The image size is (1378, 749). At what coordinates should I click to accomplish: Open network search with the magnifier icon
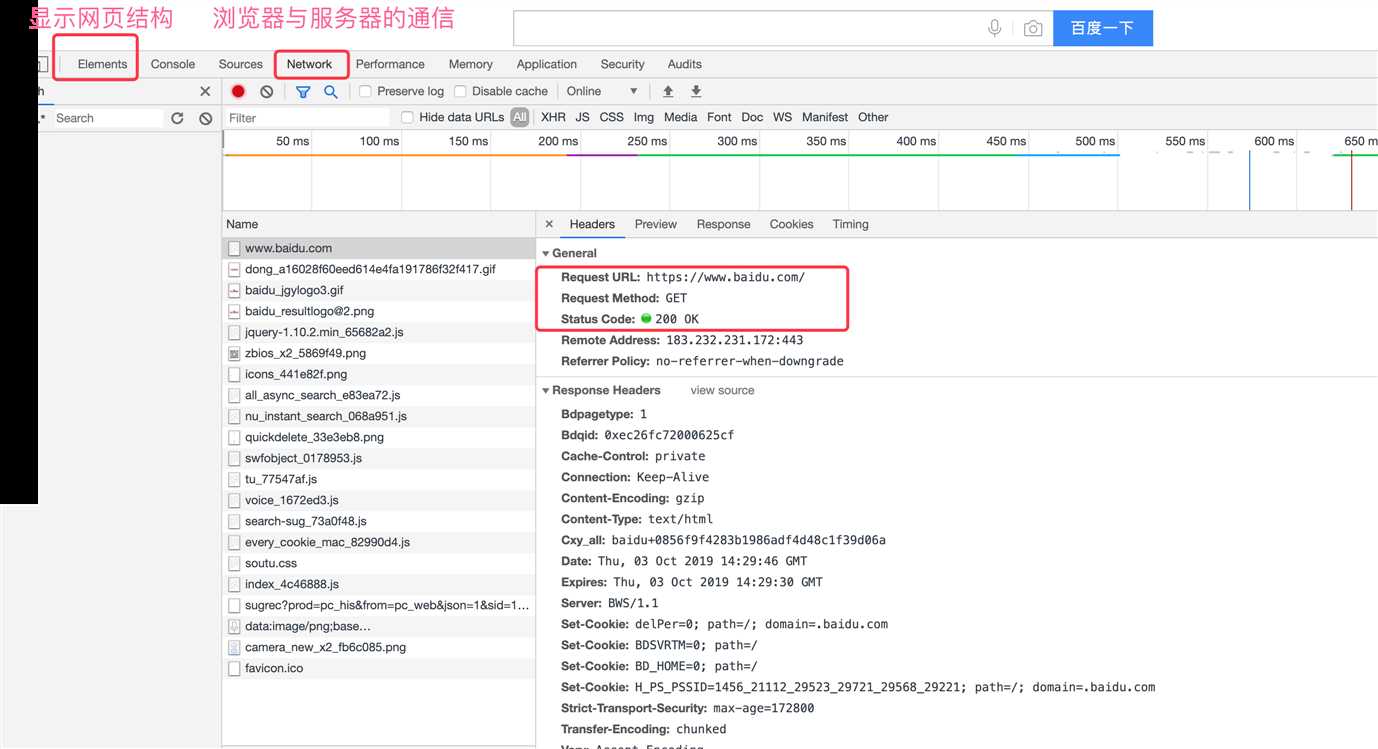click(x=331, y=91)
